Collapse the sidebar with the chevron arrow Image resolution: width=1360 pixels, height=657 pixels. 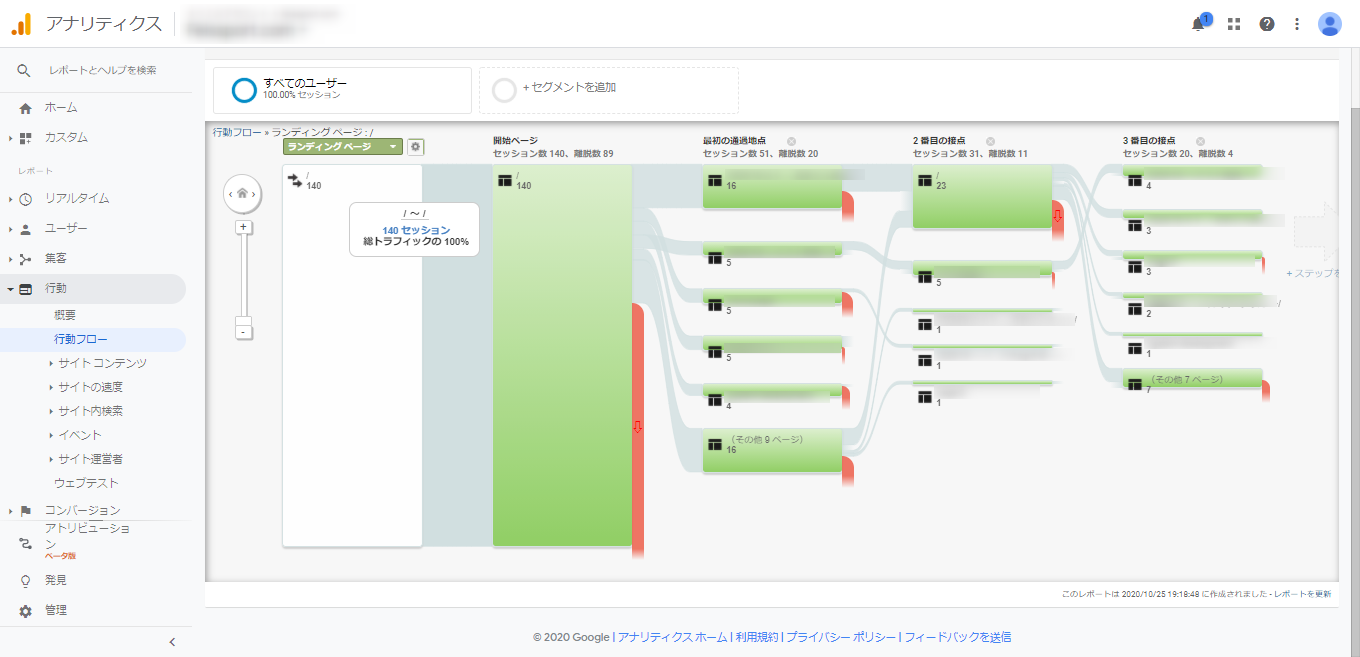(172, 642)
